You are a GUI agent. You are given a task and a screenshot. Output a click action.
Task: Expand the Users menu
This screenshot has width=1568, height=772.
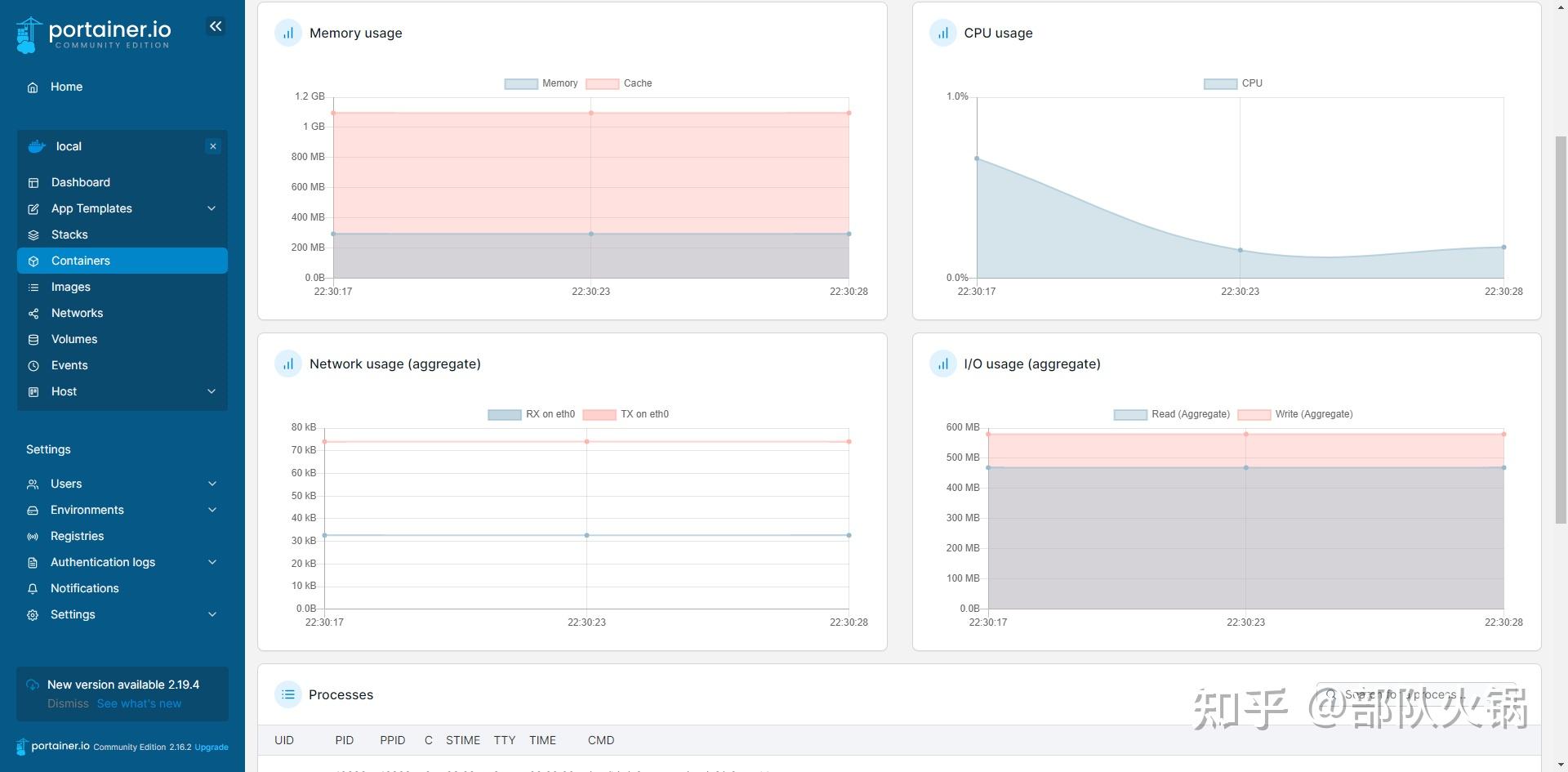click(212, 483)
